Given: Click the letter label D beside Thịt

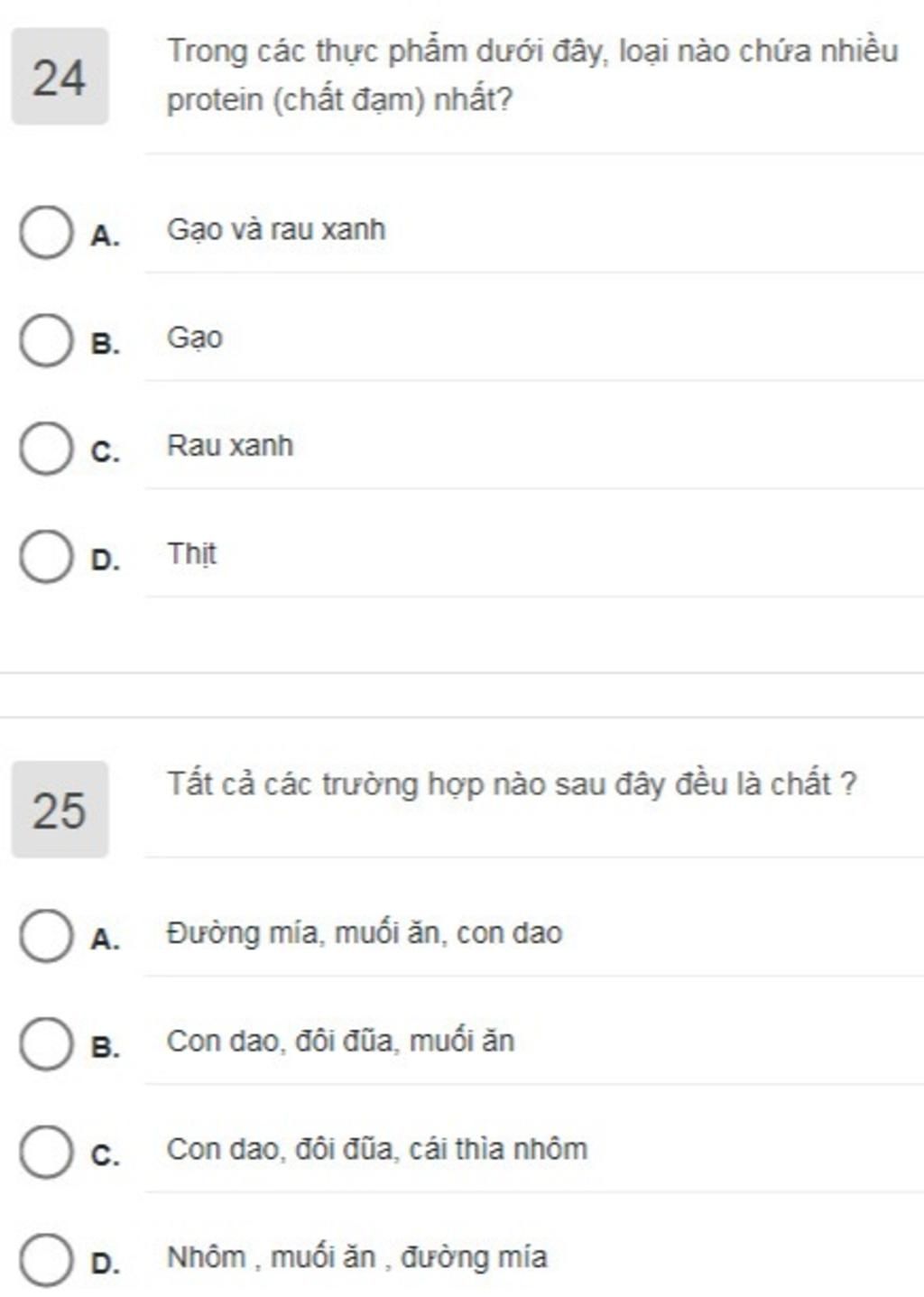Looking at the screenshot, I should (106, 560).
